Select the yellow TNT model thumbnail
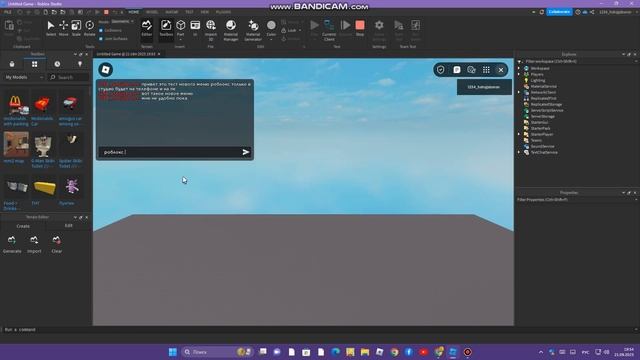This screenshot has width=640, height=360. [x=44, y=187]
